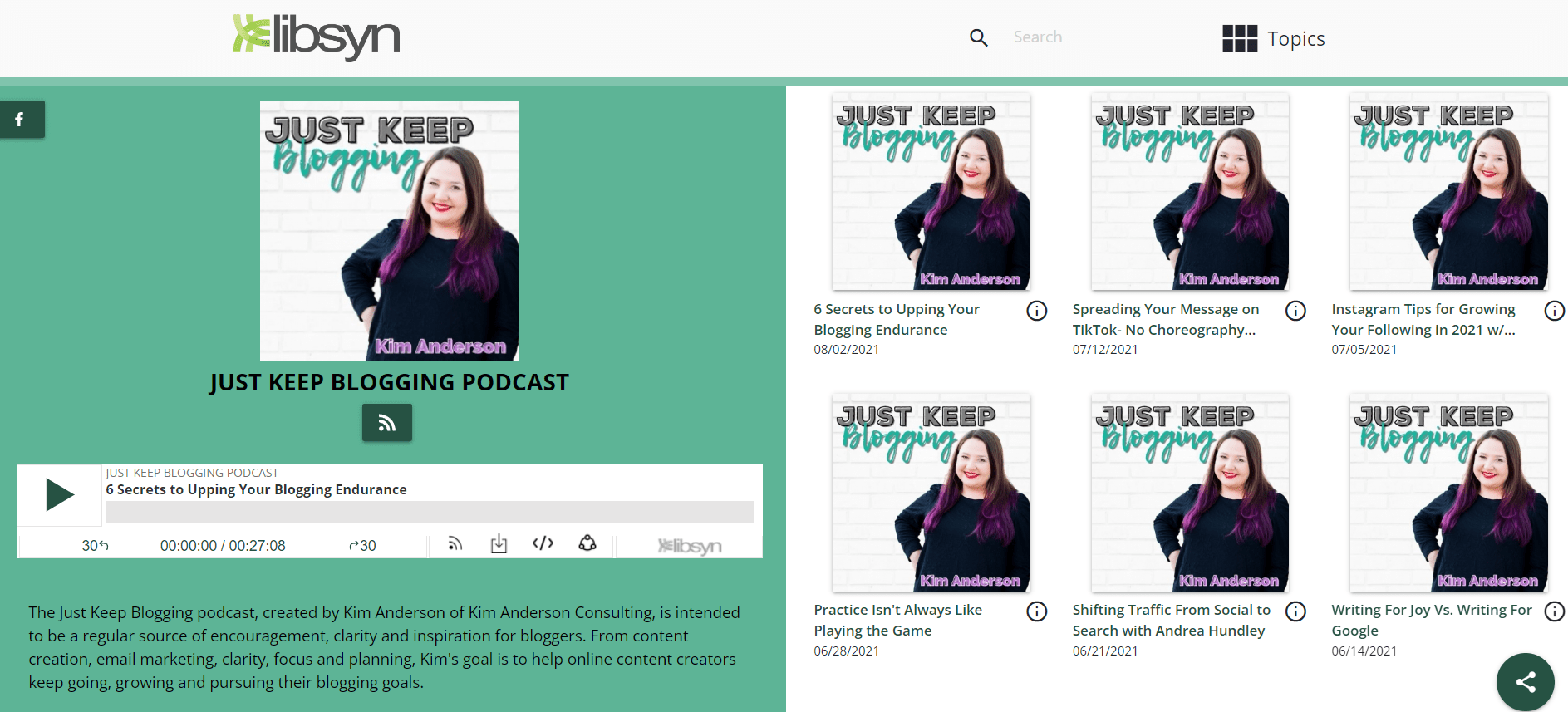The image size is (1568, 712).
Task: Open the Topics menu
Action: (1273, 38)
